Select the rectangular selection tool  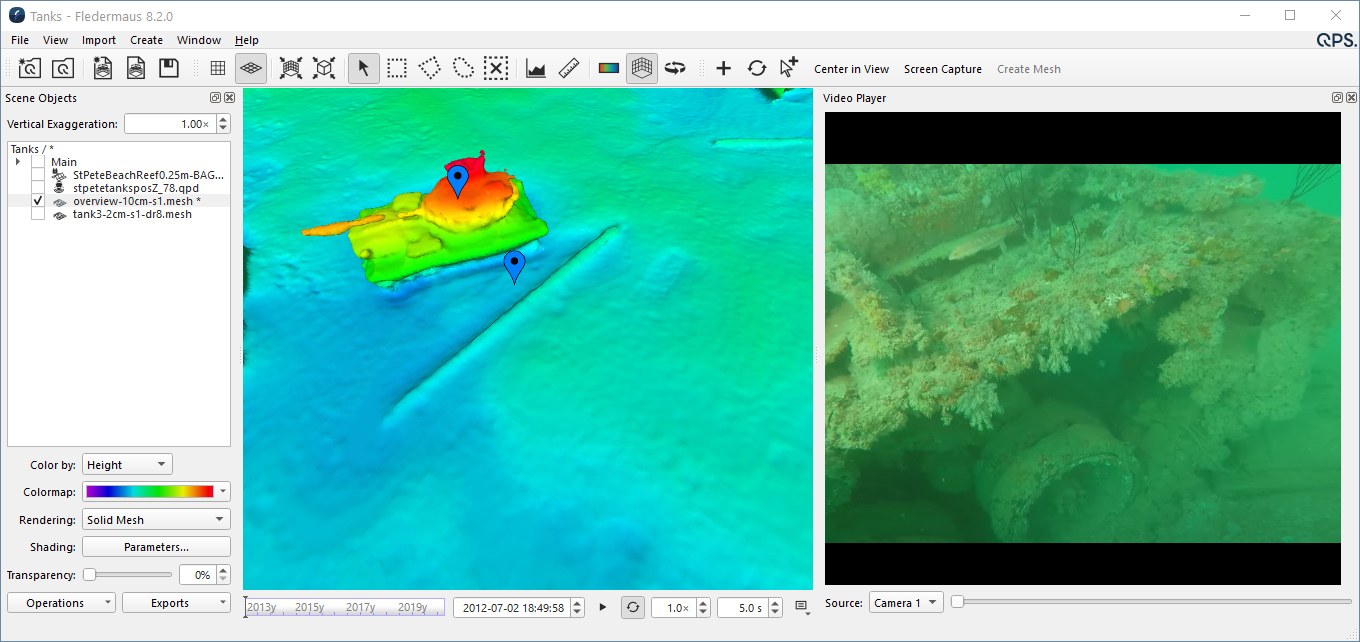[397, 69]
